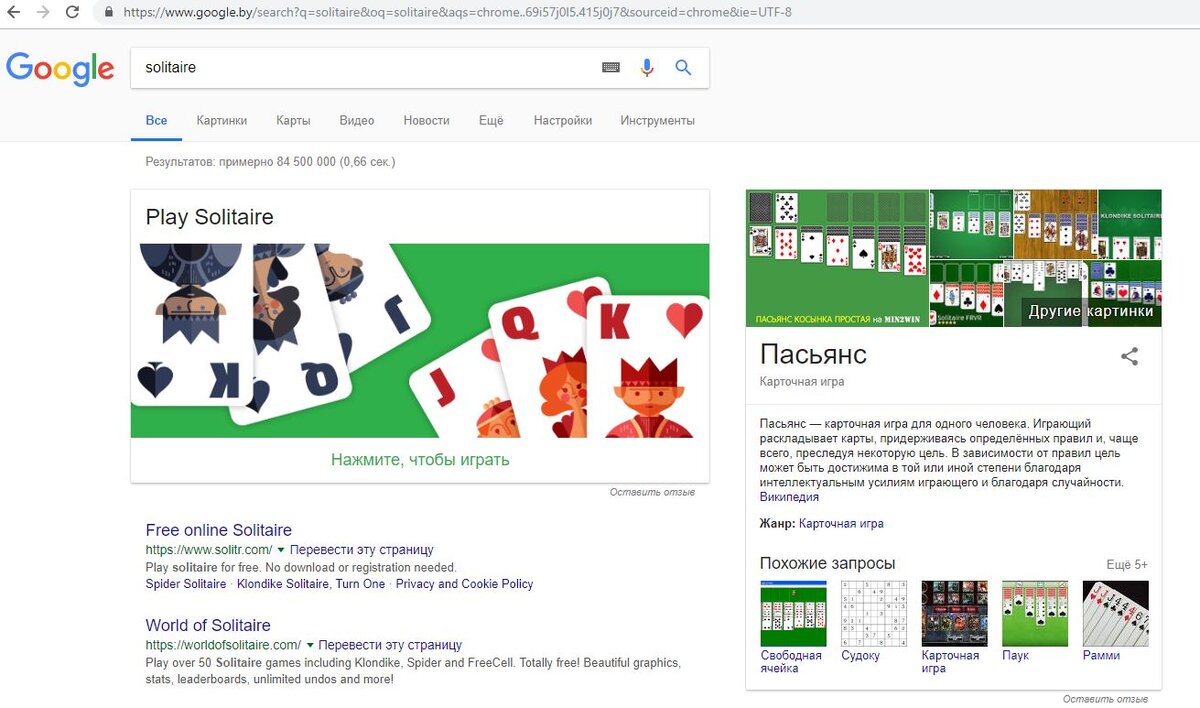1200x708 pixels.
Task: Open Инструменты options
Action: coord(657,120)
